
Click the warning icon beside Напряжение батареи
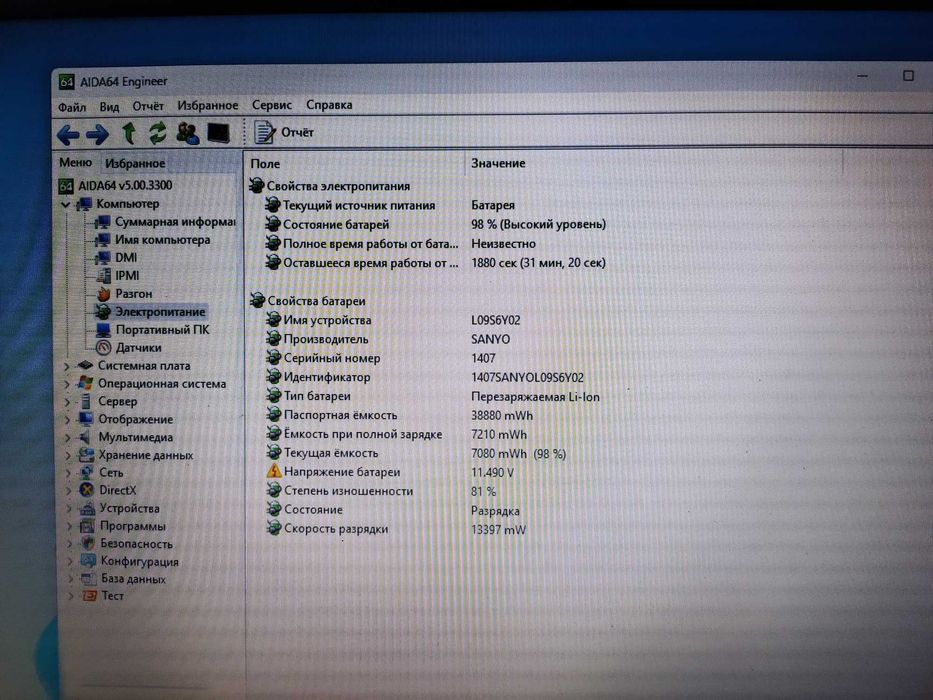pos(274,471)
